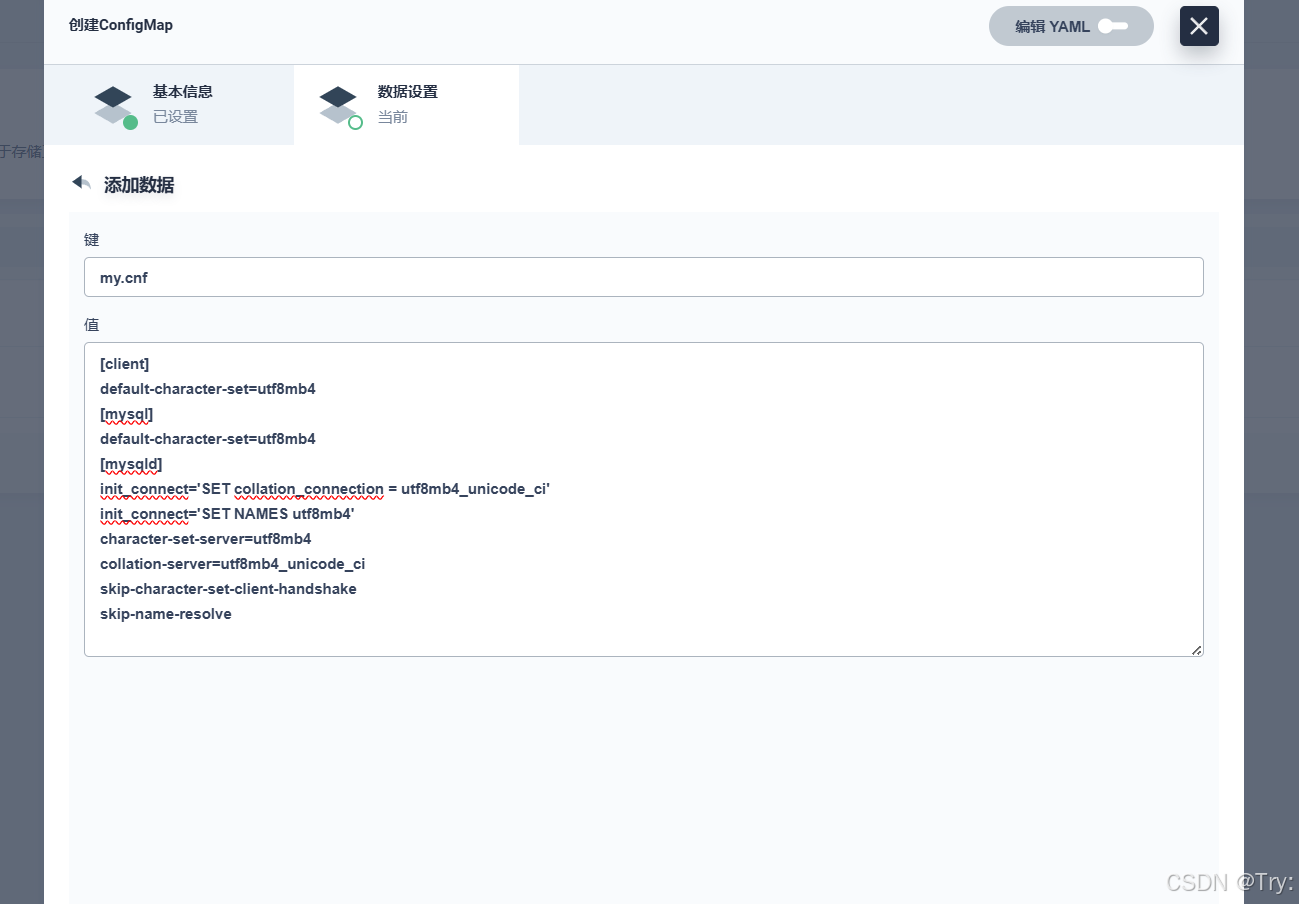Click the 创建ConfigMap dialog title
1299x904 pixels.
pyautogui.click(x=120, y=25)
